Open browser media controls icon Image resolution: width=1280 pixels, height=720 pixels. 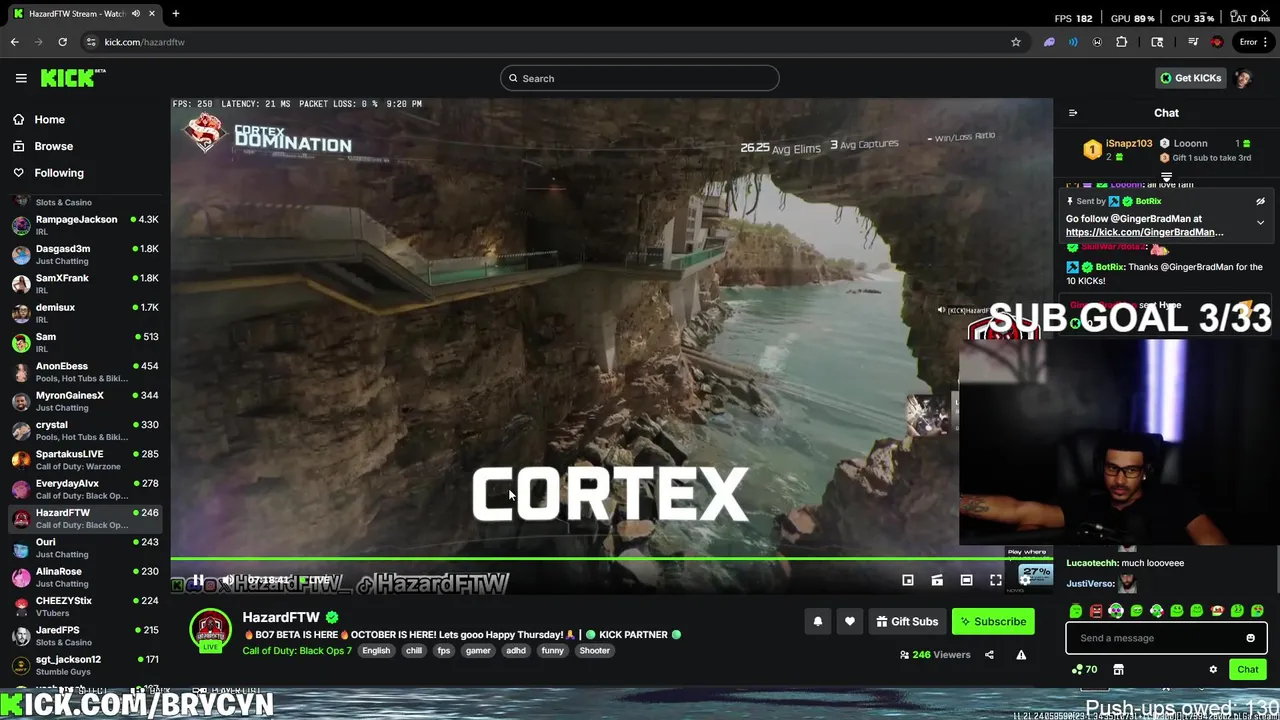[1193, 42]
